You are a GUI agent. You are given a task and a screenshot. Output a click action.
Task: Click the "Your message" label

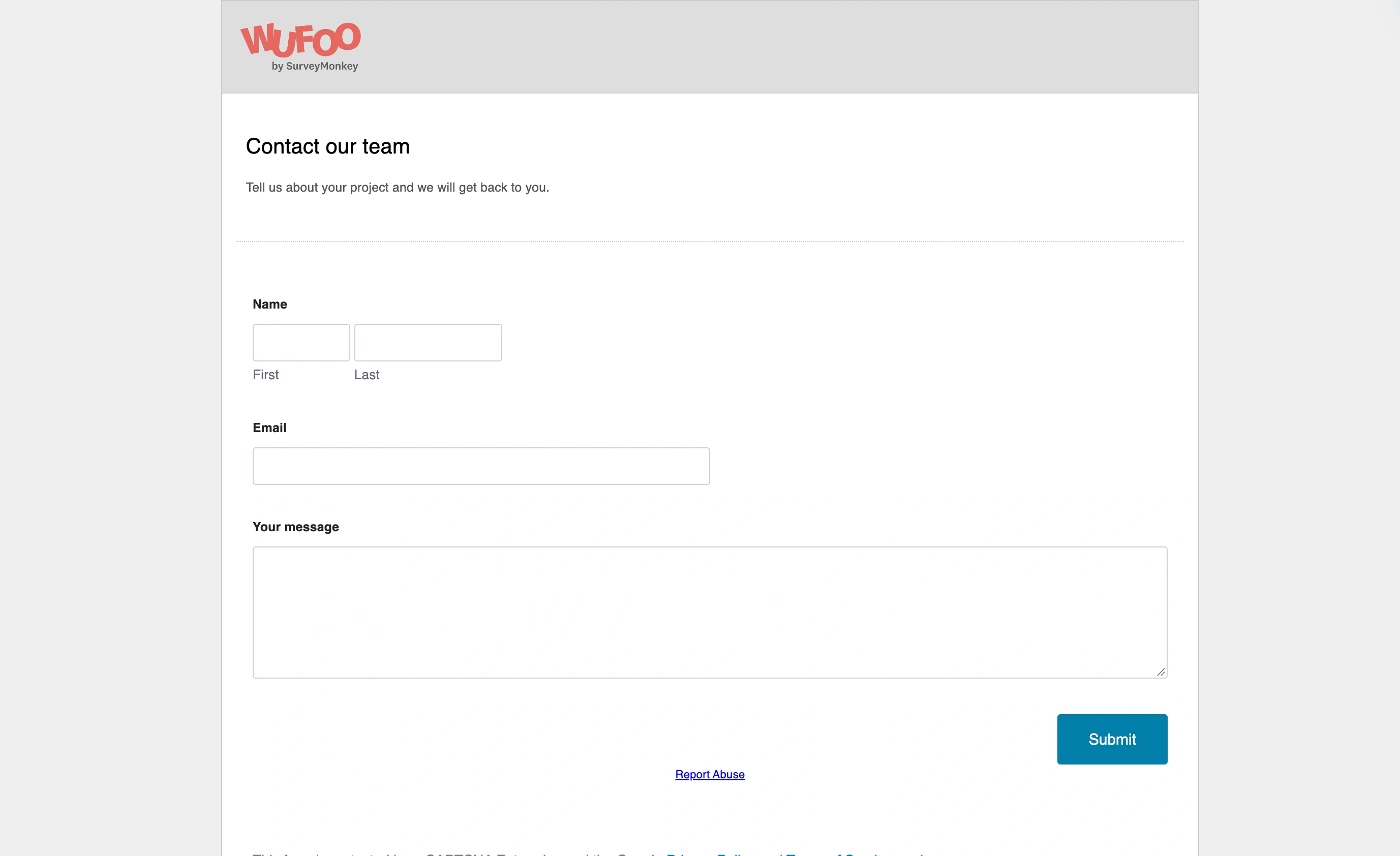[295, 527]
